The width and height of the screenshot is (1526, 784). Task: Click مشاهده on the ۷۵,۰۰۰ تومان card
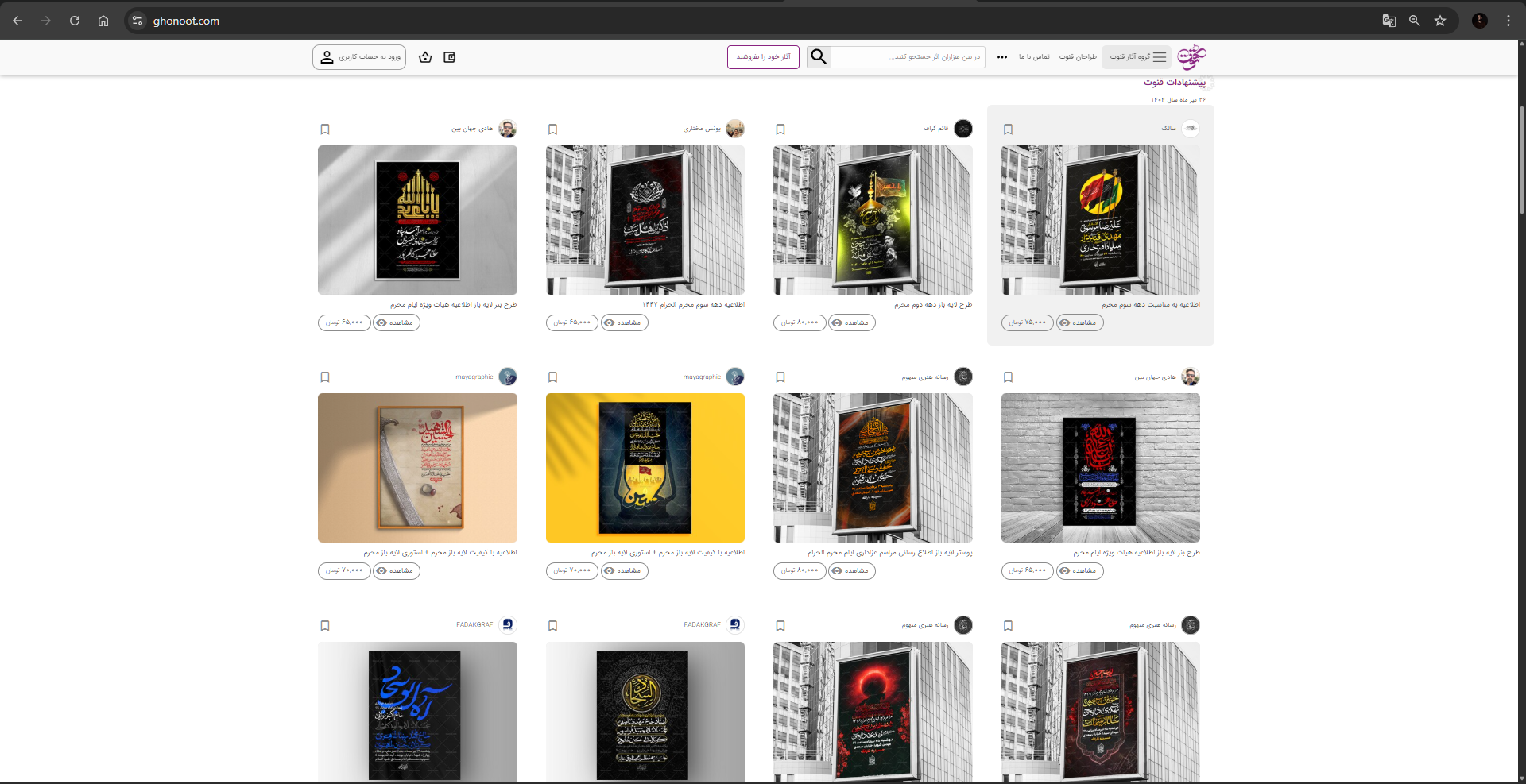pyautogui.click(x=1079, y=322)
